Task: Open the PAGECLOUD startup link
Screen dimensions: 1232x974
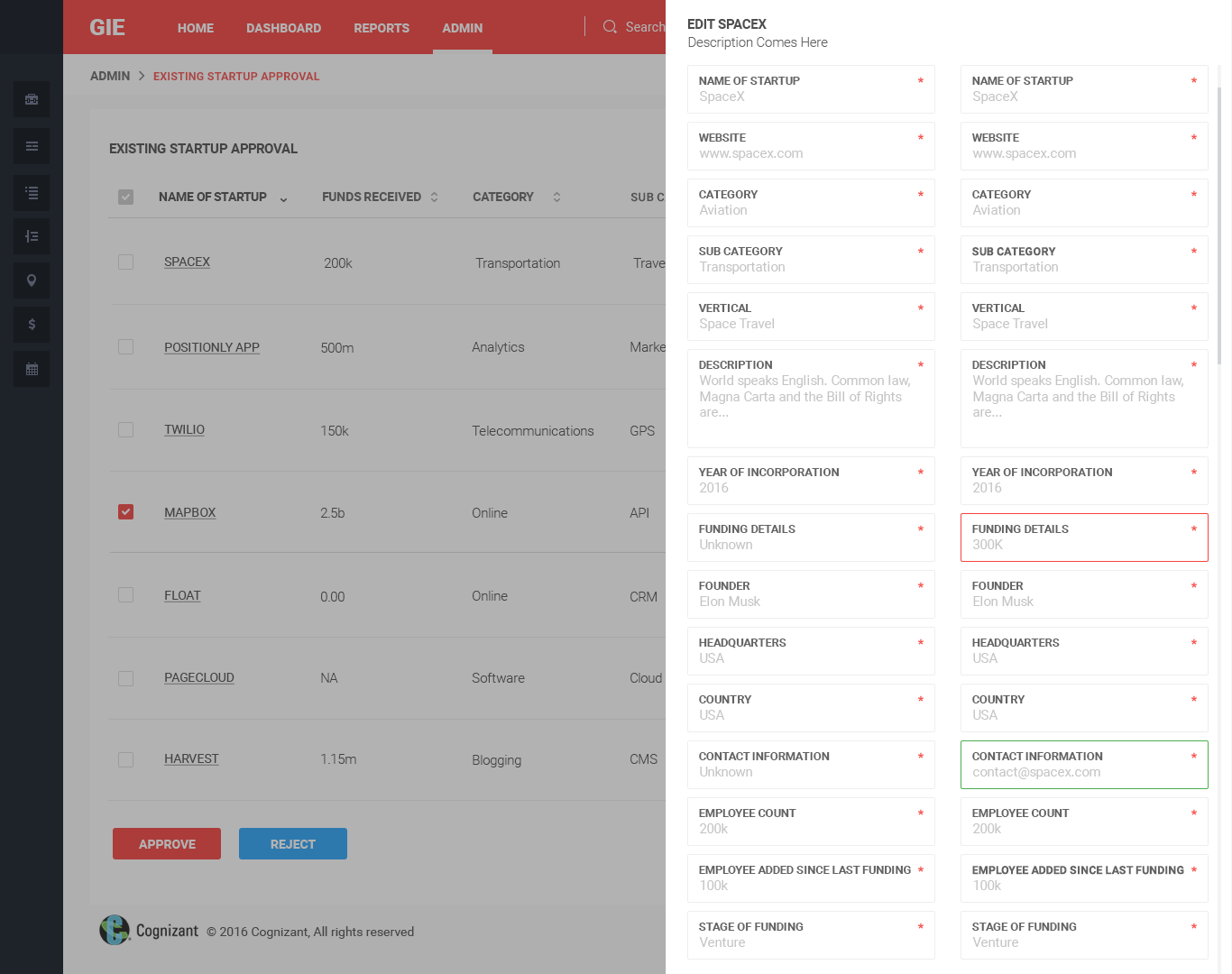Action: (199, 677)
